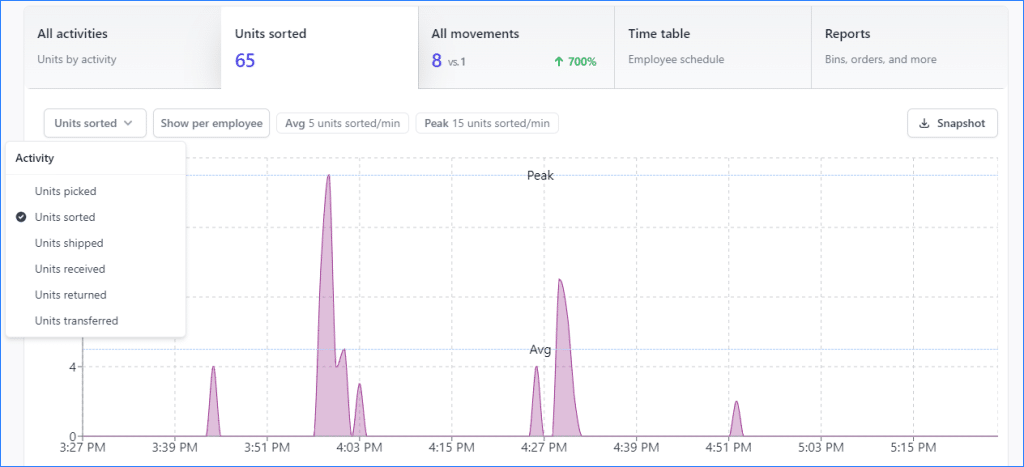The width and height of the screenshot is (1024, 467).
Task: Click the download icon in Snapshot button
Action: [924, 123]
